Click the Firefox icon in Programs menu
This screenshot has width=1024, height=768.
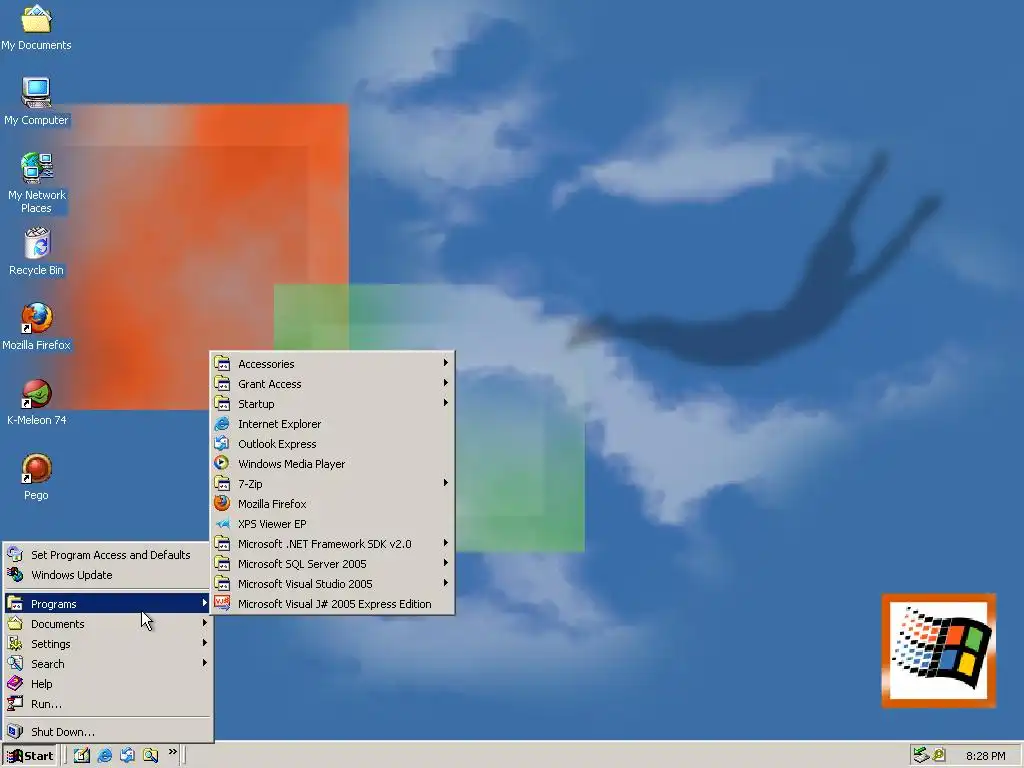[x=222, y=503]
